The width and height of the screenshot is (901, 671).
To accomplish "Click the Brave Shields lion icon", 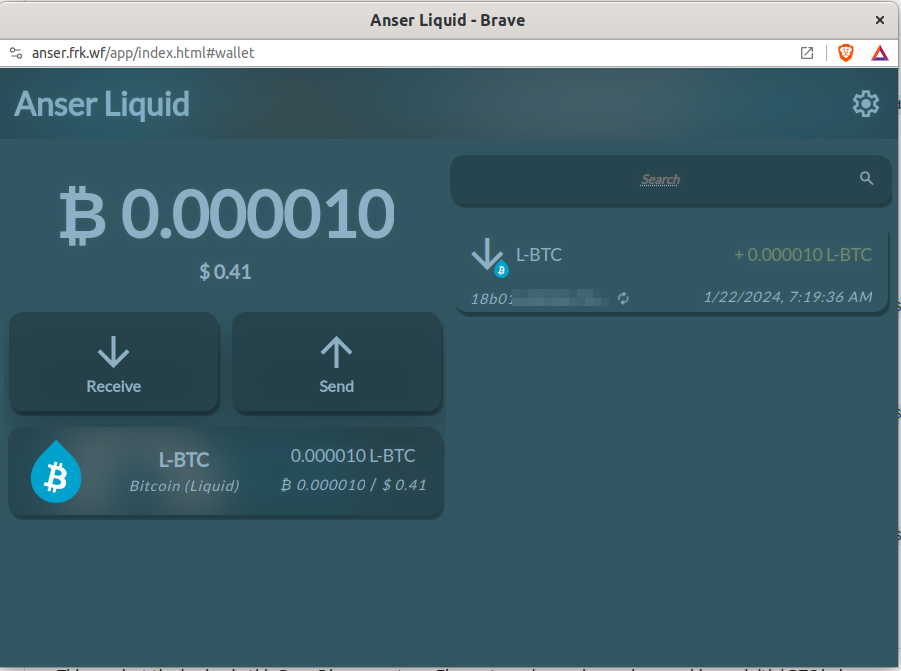I will click(846, 53).
